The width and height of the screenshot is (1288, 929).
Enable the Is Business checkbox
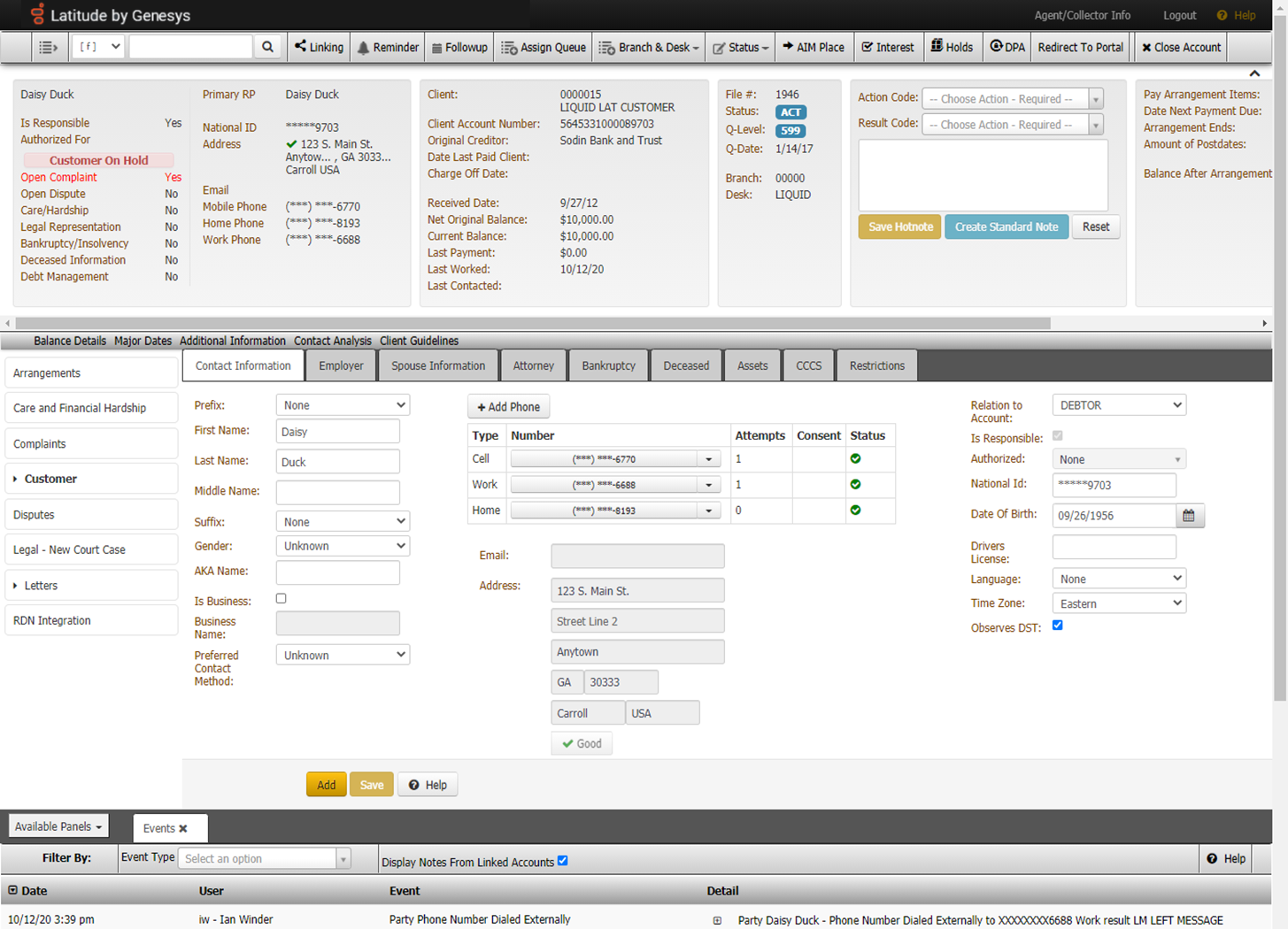pyautogui.click(x=281, y=599)
